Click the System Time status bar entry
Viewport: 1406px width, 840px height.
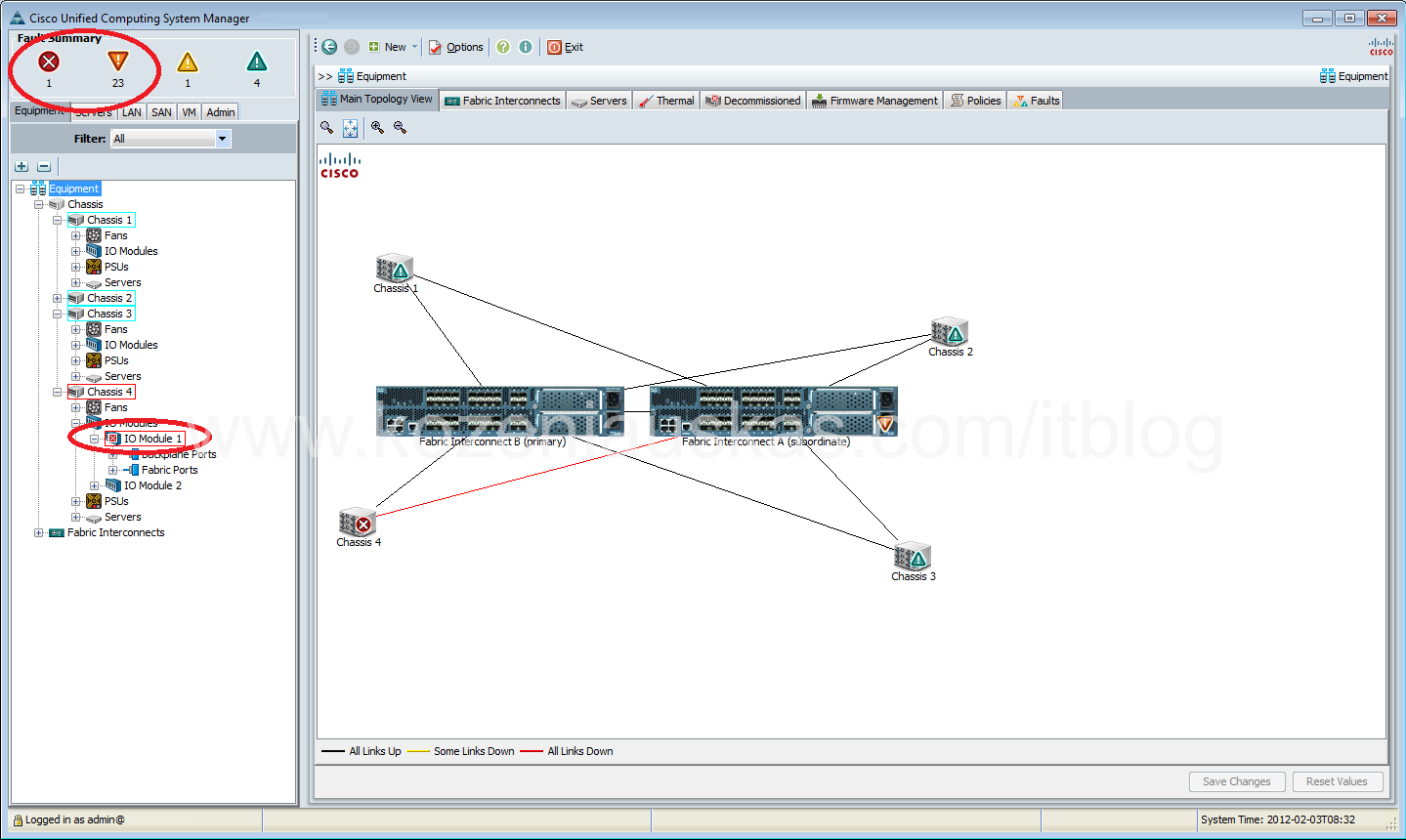(1278, 819)
